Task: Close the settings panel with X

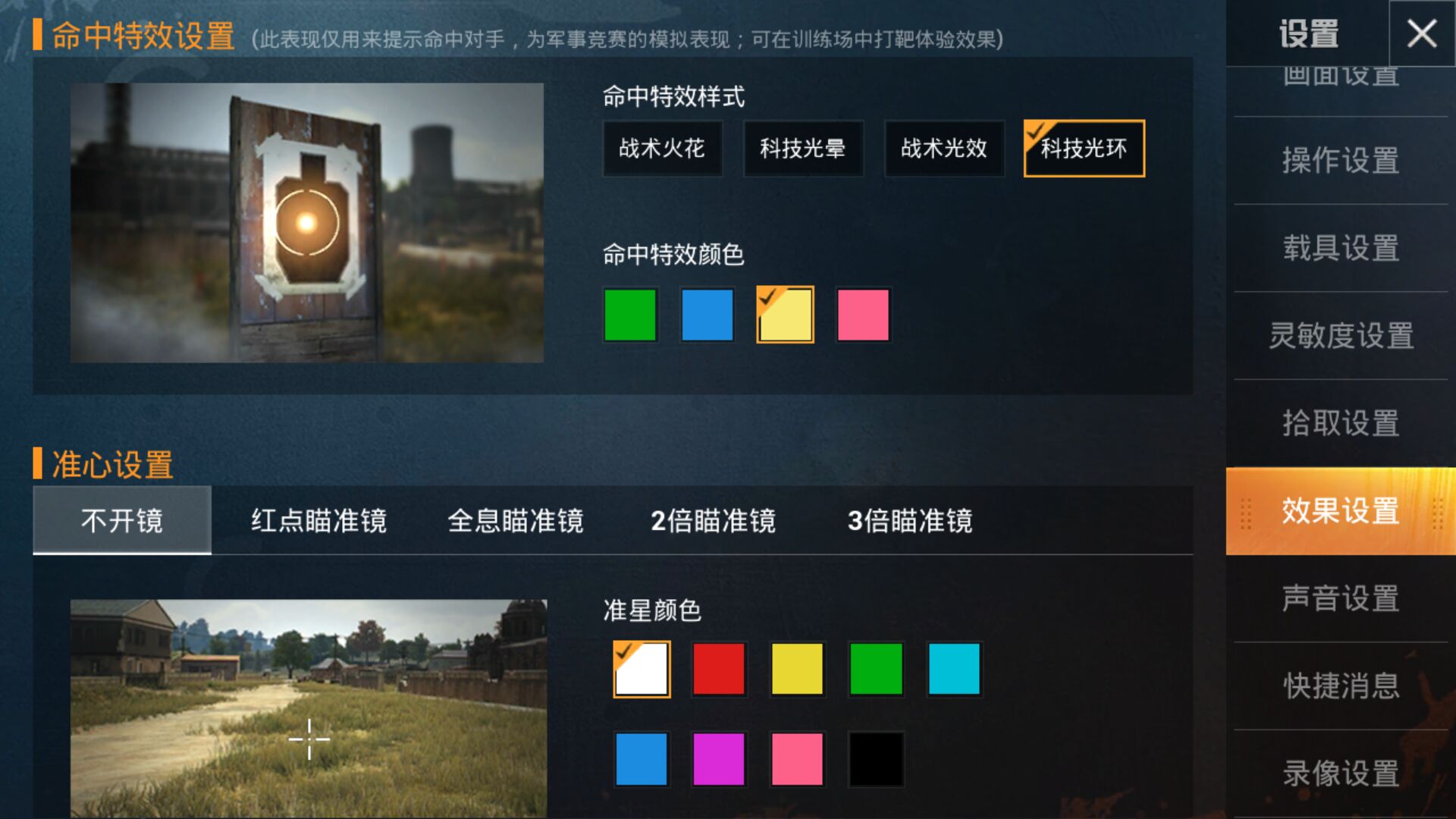Action: (1421, 33)
